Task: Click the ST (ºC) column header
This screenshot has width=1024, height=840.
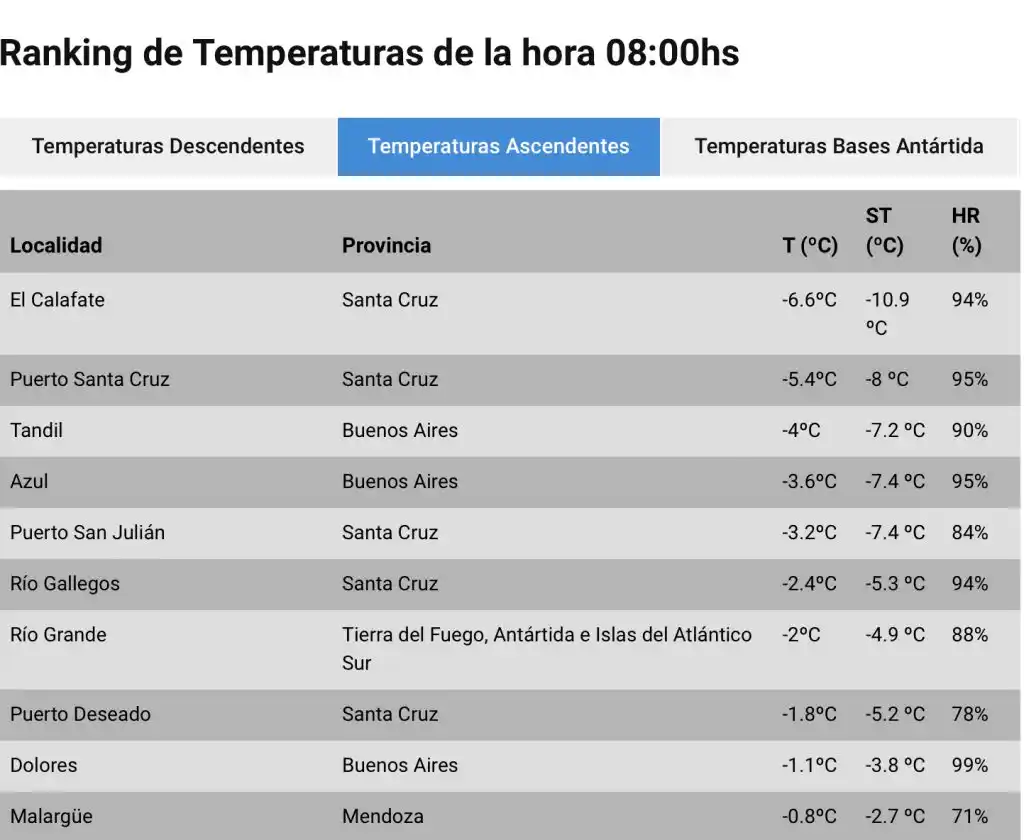Action: (x=884, y=231)
